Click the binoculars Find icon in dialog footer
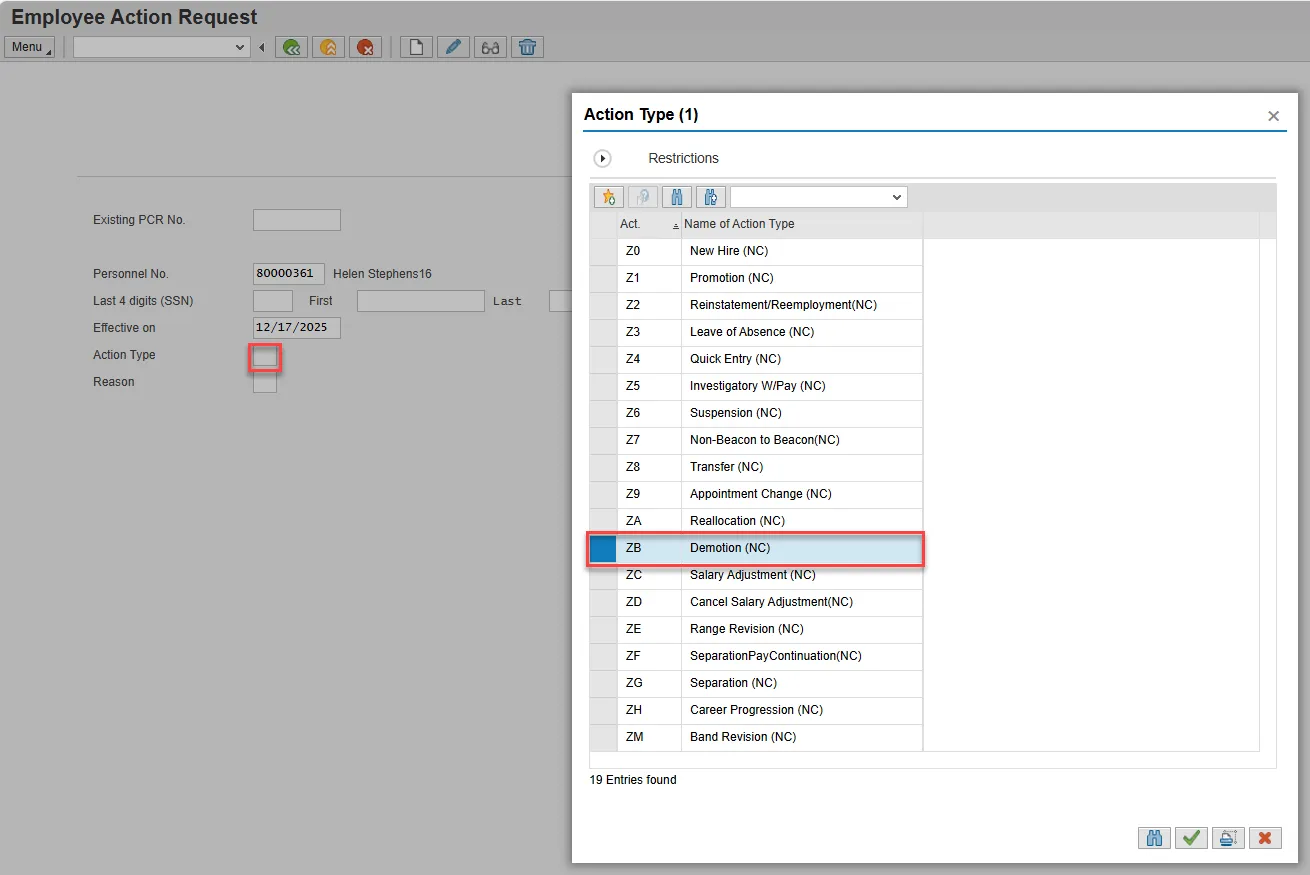Screen dimensions: 1310x875 point(1154,838)
